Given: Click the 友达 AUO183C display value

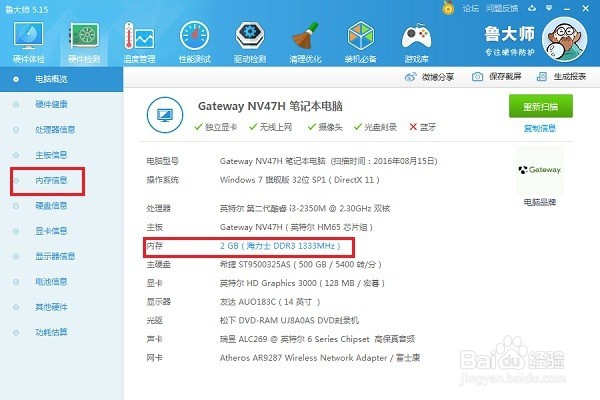Looking at the screenshot, I should pyautogui.click(x=270, y=302).
